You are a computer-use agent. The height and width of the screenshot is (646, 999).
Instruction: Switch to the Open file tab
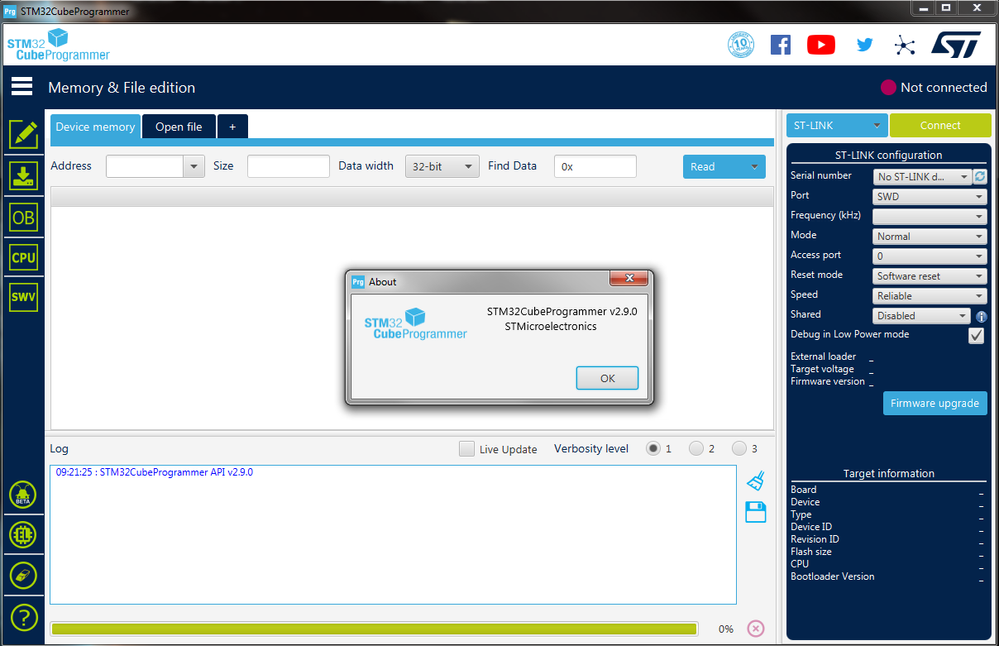(x=179, y=127)
